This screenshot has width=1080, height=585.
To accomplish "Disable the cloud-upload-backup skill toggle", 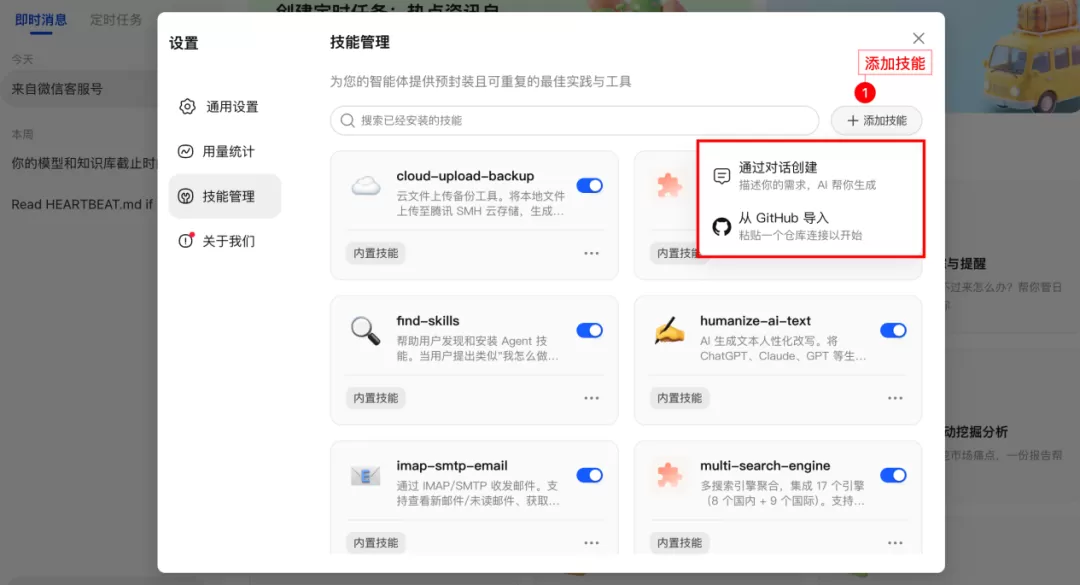I will click(590, 185).
